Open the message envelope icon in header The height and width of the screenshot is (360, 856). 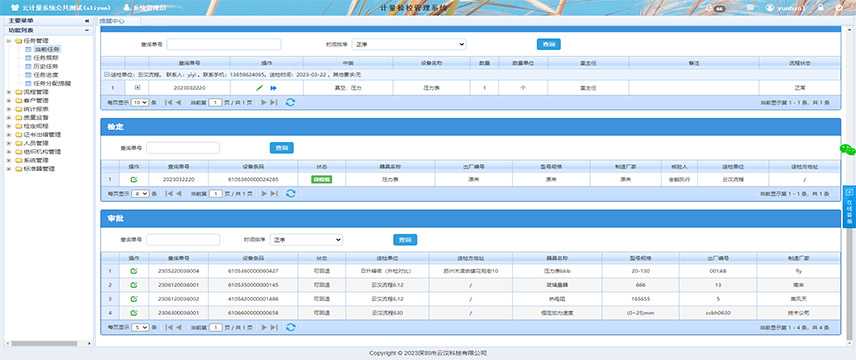tap(750, 8)
